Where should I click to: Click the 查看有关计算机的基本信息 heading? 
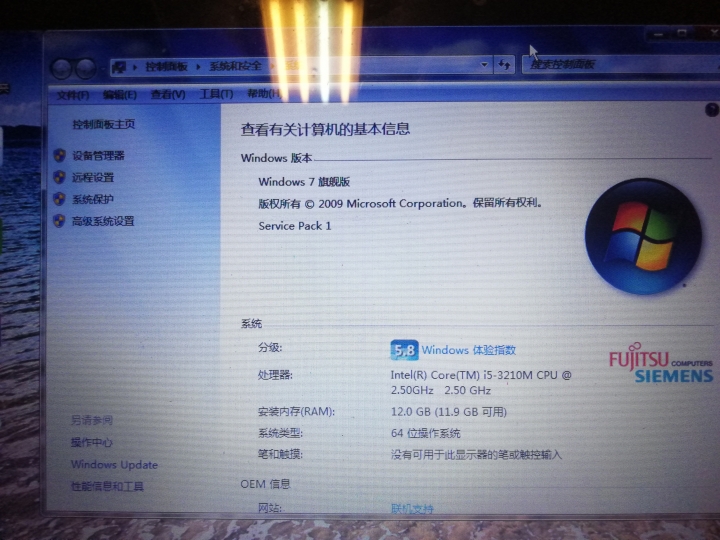tap(325, 129)
